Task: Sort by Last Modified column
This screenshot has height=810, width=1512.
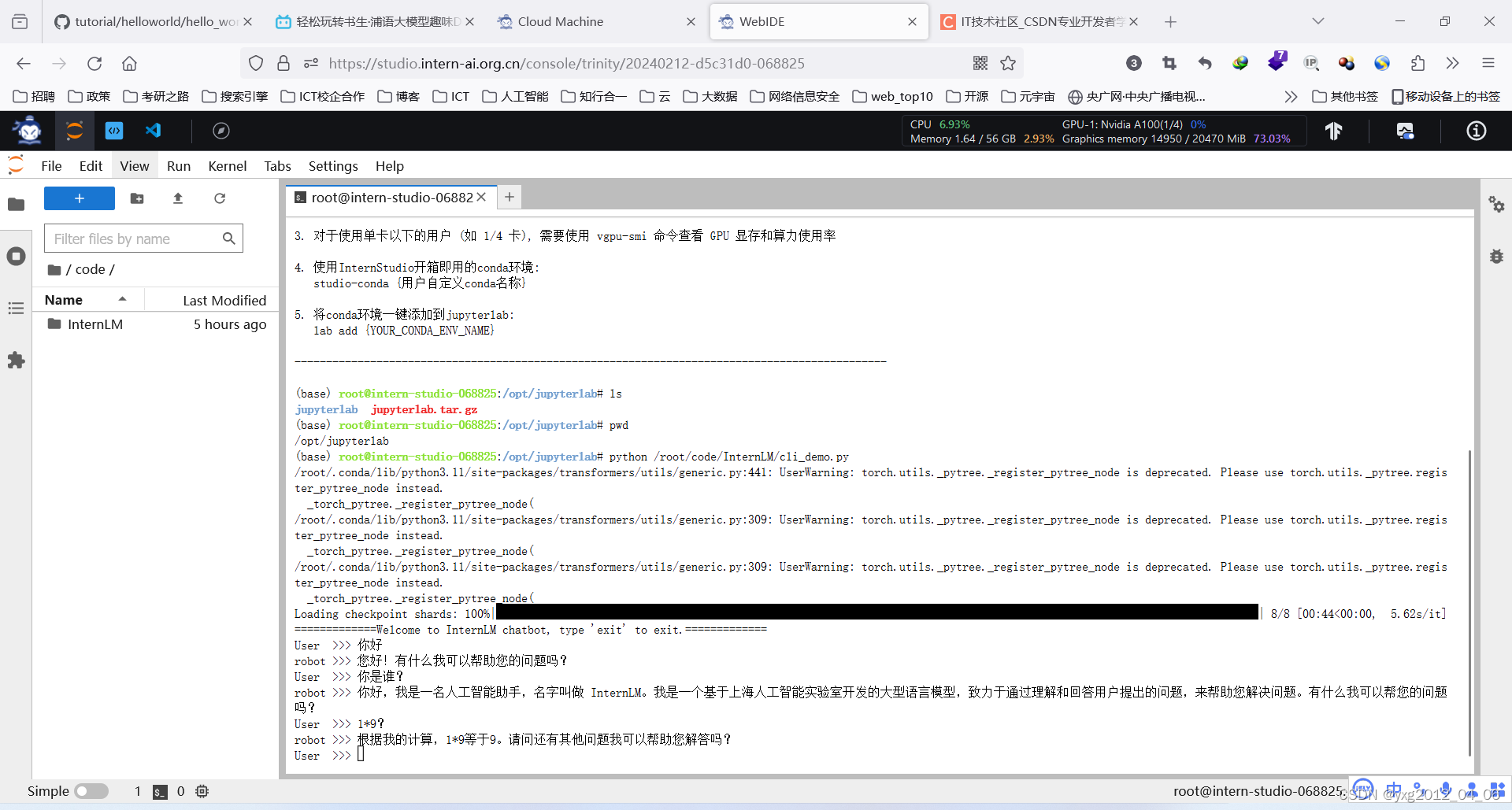Action: [224, 300]
